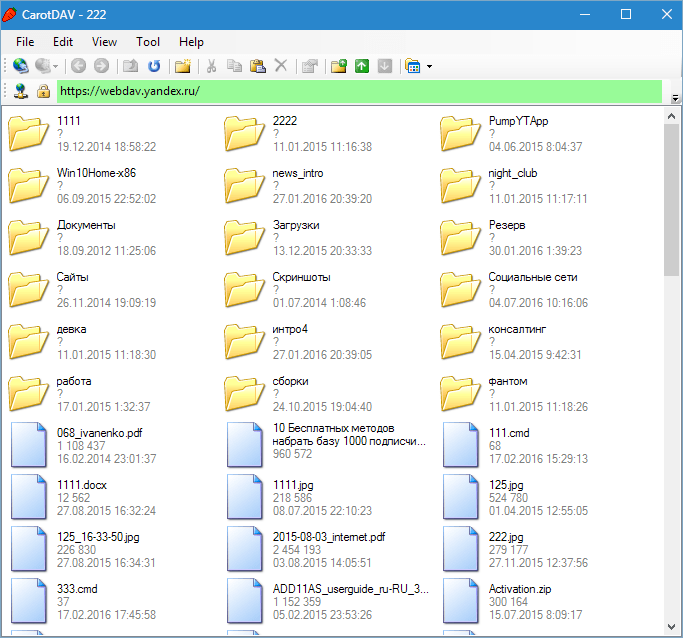The width and height of the screenshot is (683, 638).
Task: Select the 1111.jpg file icon
Action: 245,496
